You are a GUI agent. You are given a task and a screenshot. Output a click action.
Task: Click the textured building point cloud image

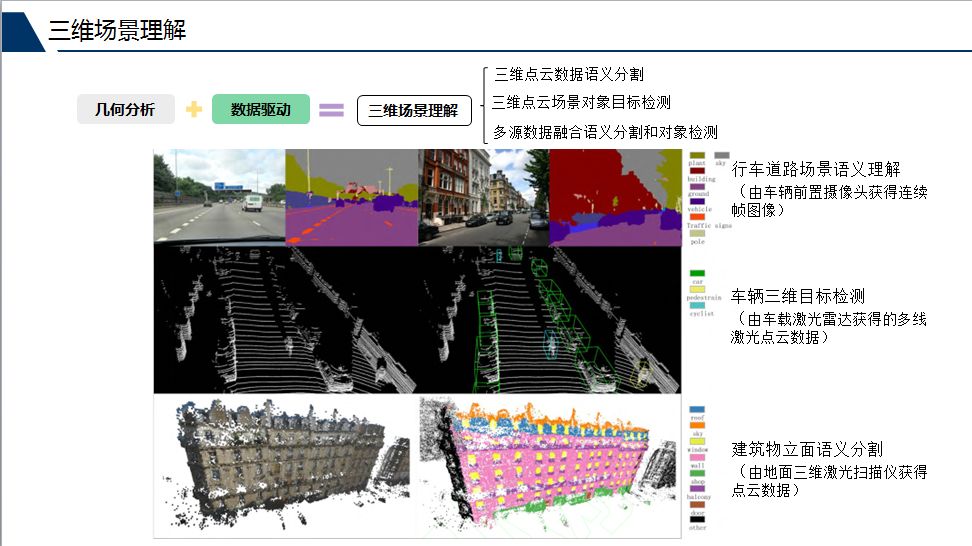coord(286,466)
